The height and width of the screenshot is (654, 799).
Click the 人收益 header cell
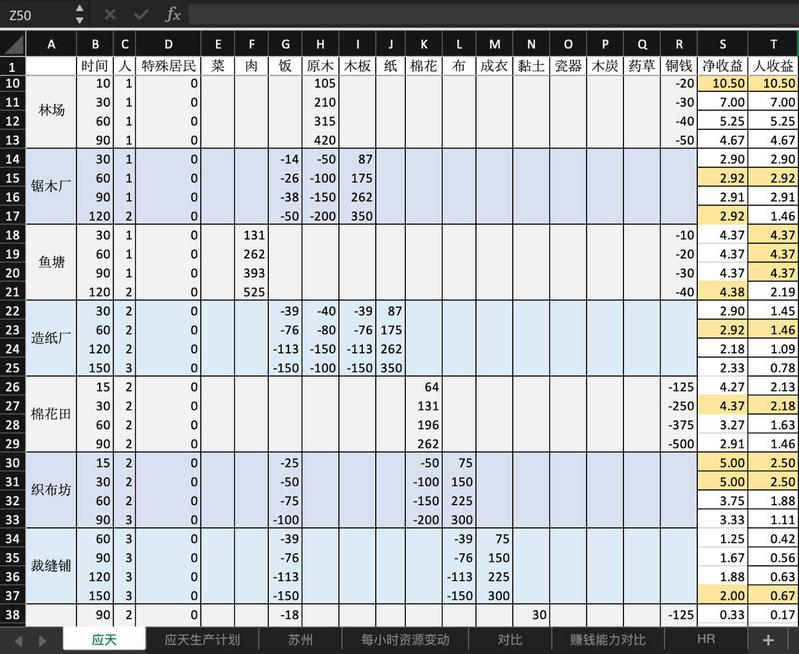pos(774,66)
